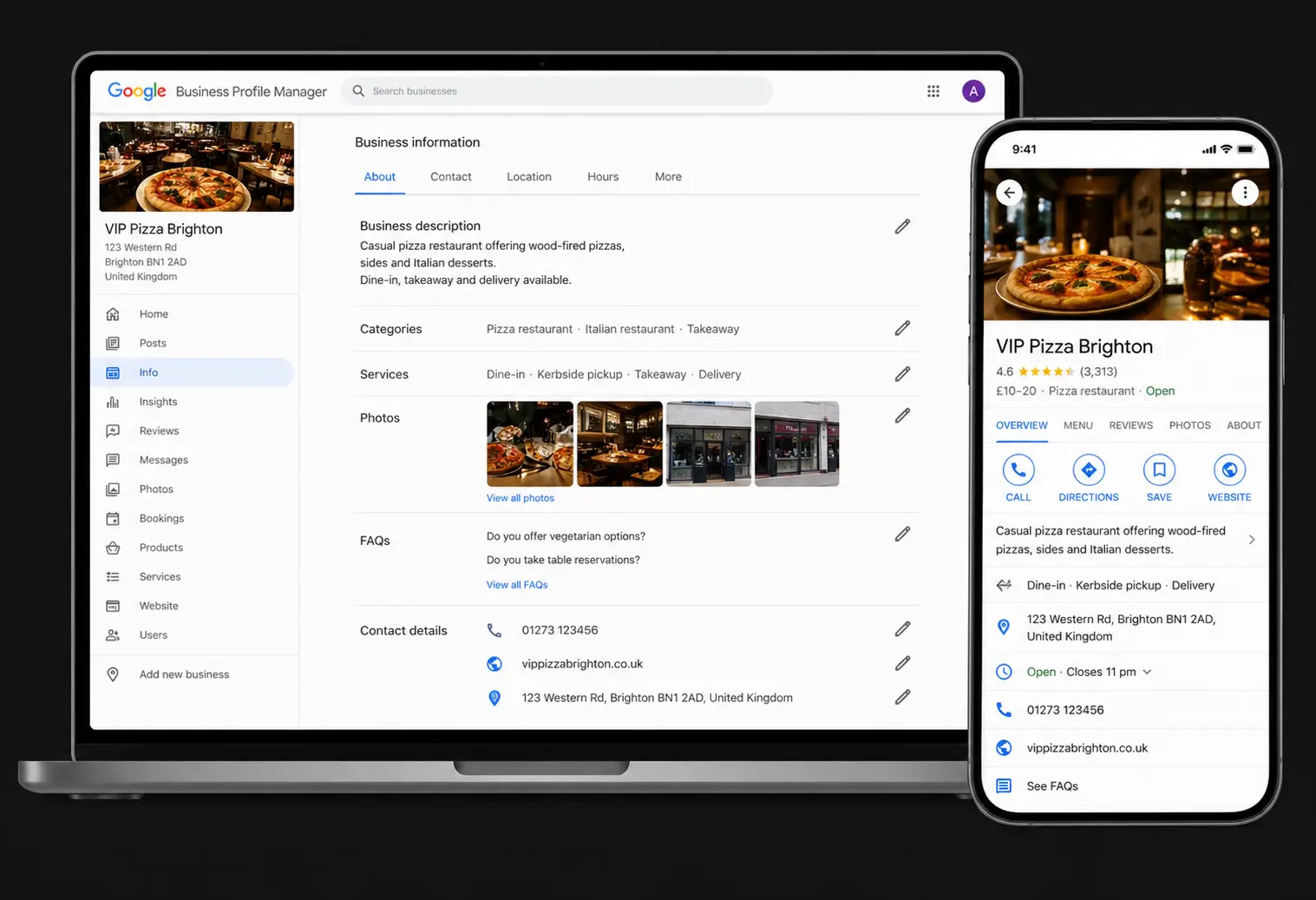Edit the Business description with pencil icon

[x=902, y=227]
